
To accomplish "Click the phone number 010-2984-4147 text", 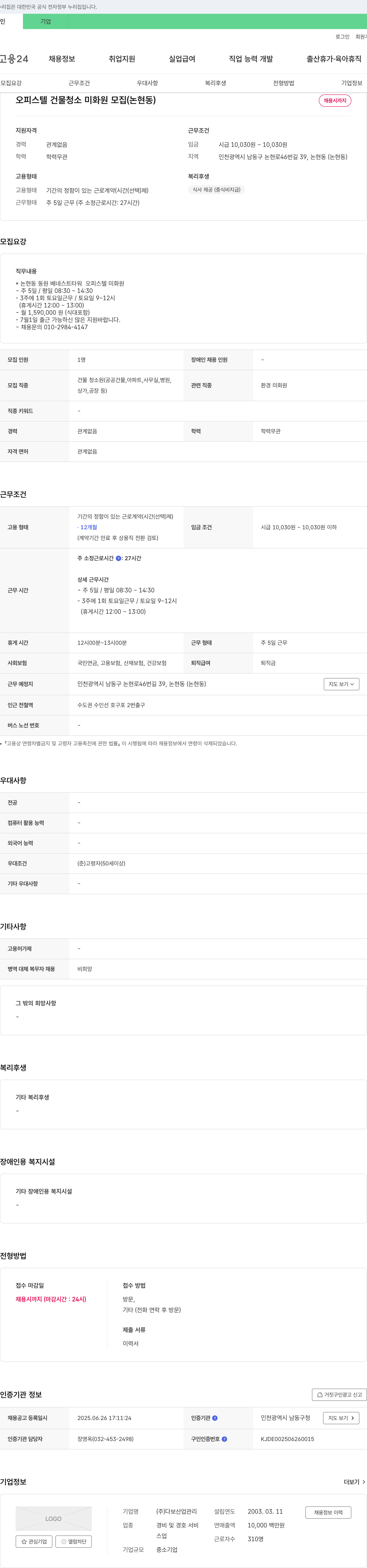I will 66,327.
